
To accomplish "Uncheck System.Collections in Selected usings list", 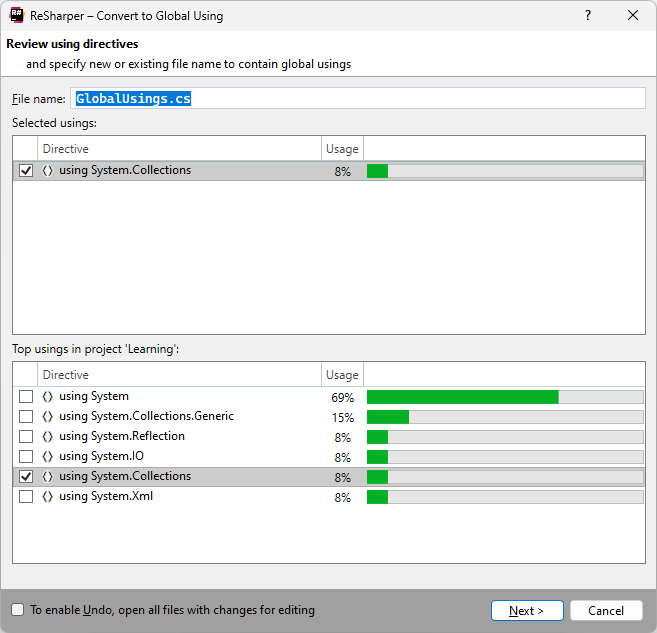I will click(x=26, y=171).
